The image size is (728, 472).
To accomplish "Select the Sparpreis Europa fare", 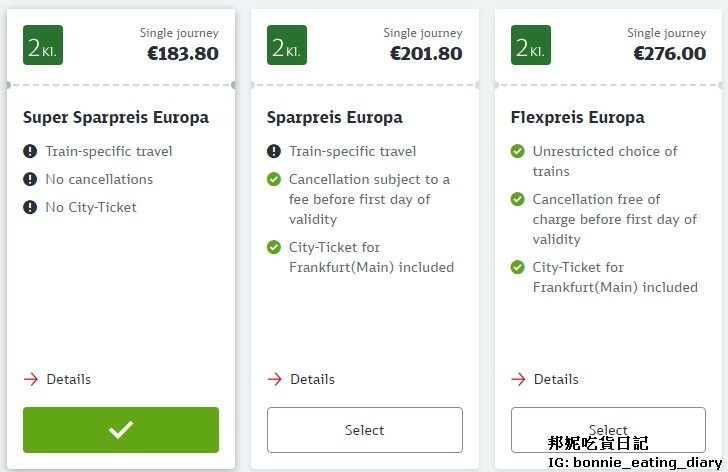I will 364,430.
